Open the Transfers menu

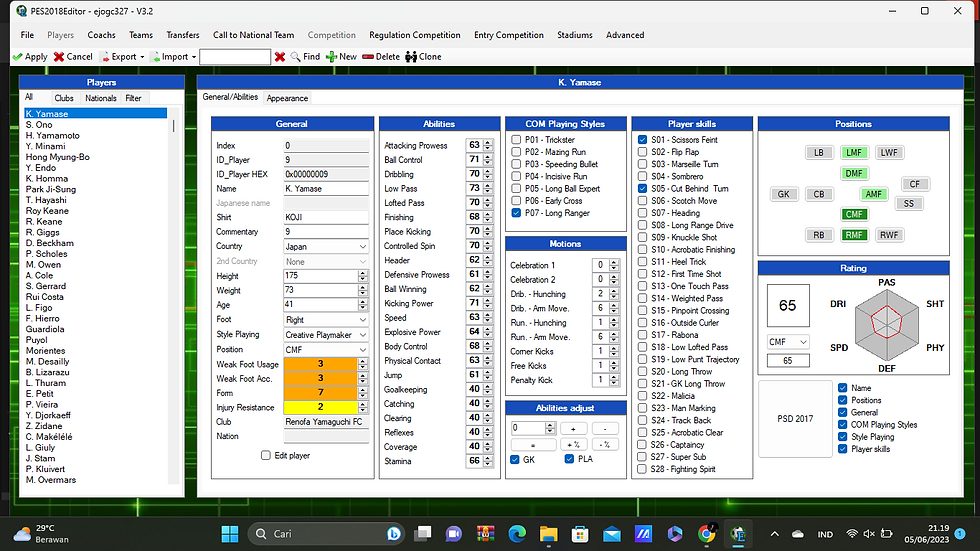[182, 35]
